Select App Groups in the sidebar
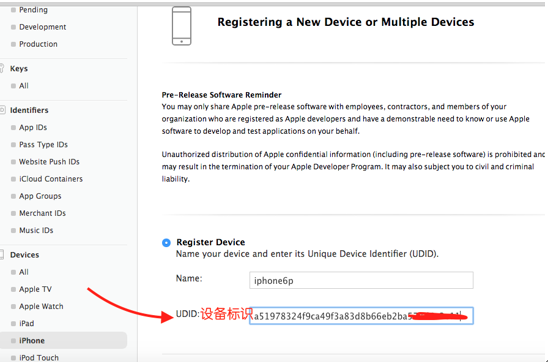The width and height of the screenshot is (548, 362). click(x=40, y=196)
